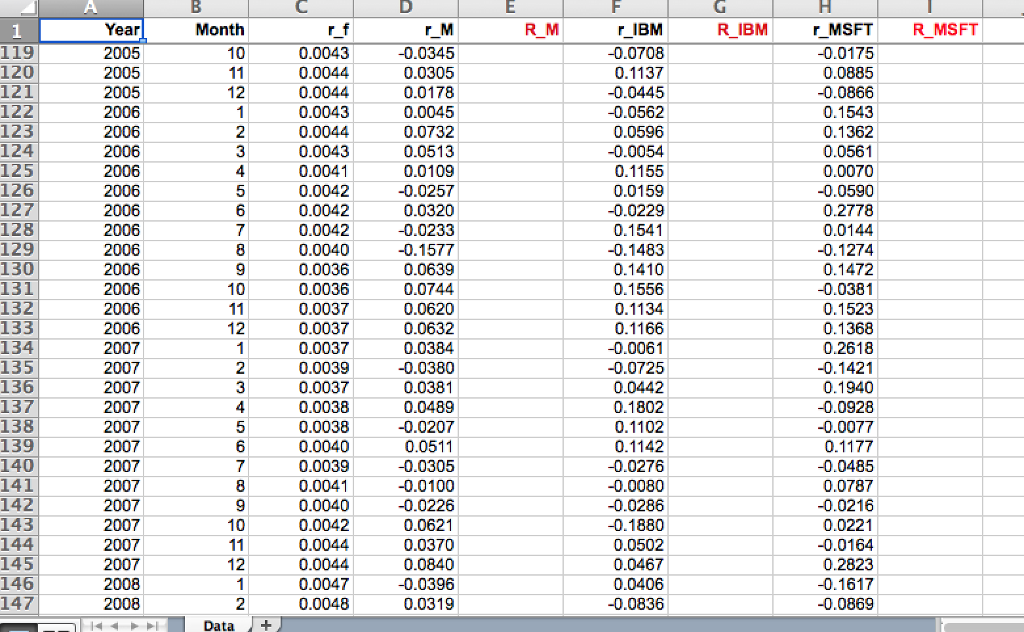
Task: Click the select-all corner box
Action: (x=19, y=8)
